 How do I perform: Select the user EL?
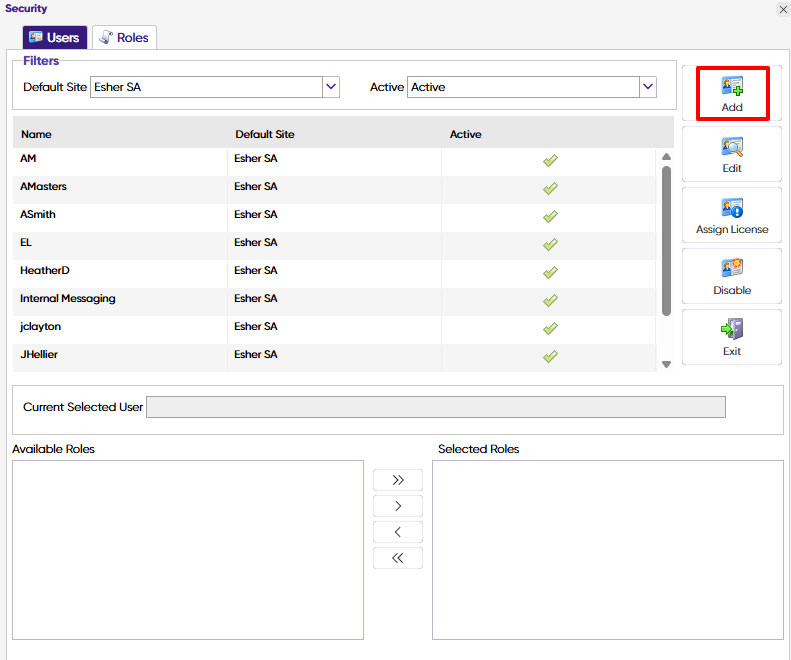coord(26,243)
